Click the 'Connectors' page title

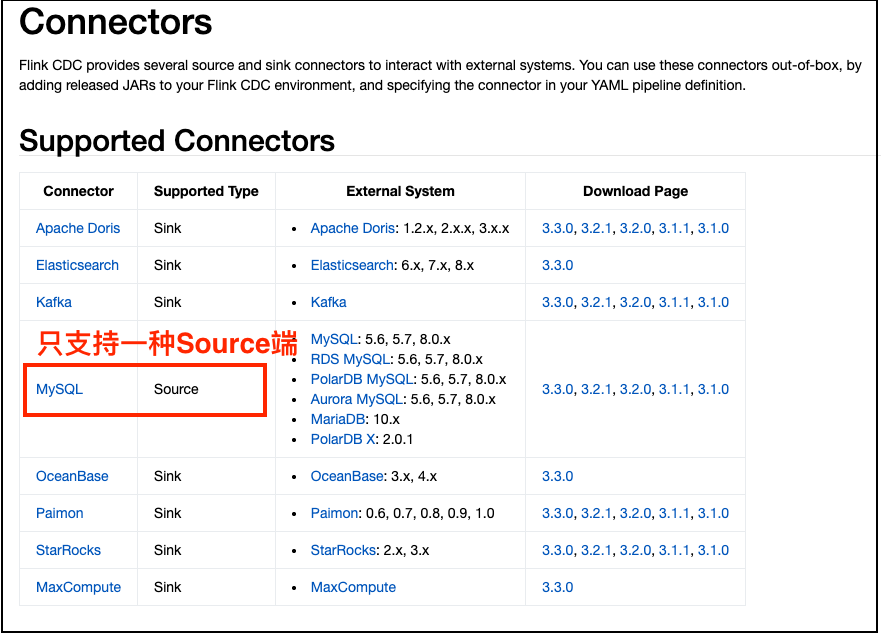[116, 22]
